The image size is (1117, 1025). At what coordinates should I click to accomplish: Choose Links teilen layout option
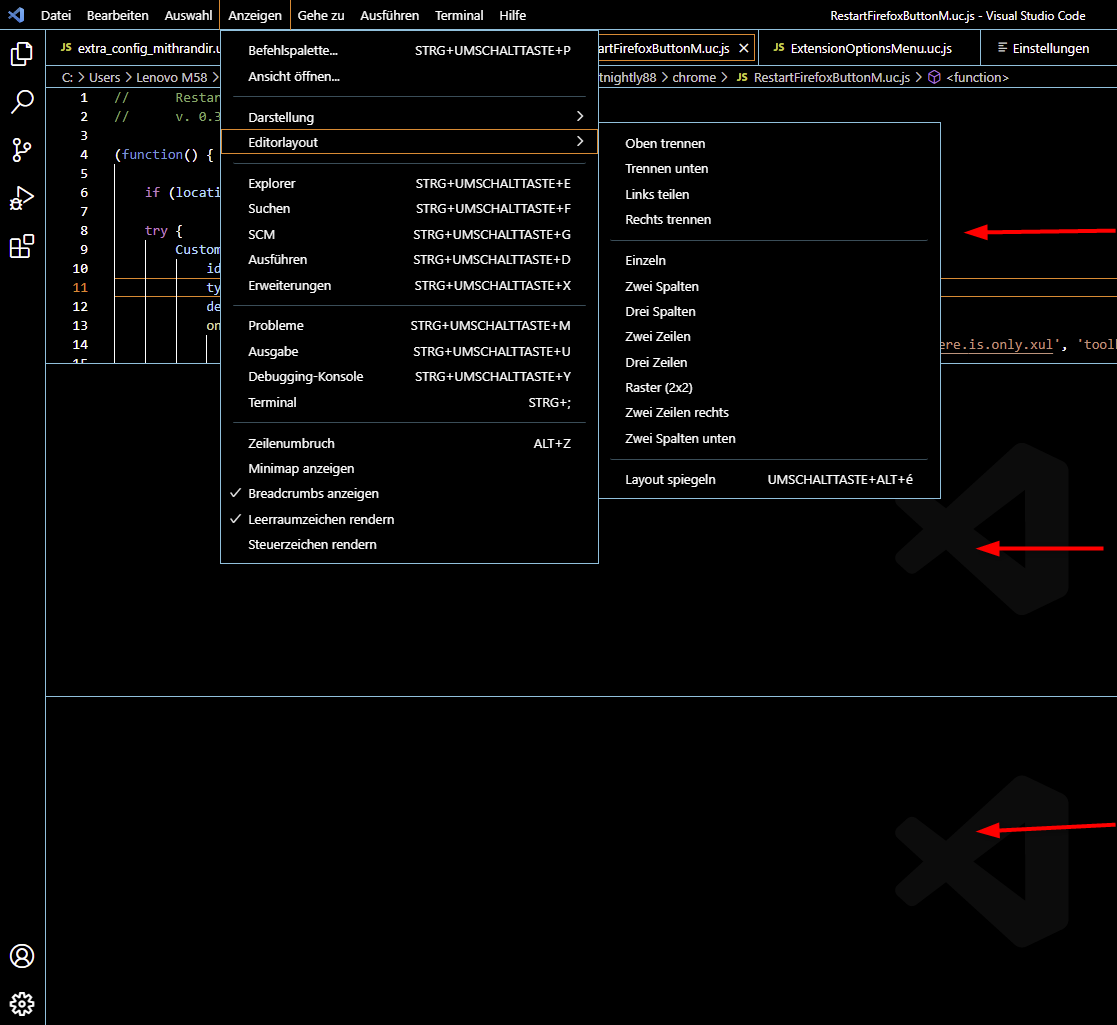tap(769, 194)
